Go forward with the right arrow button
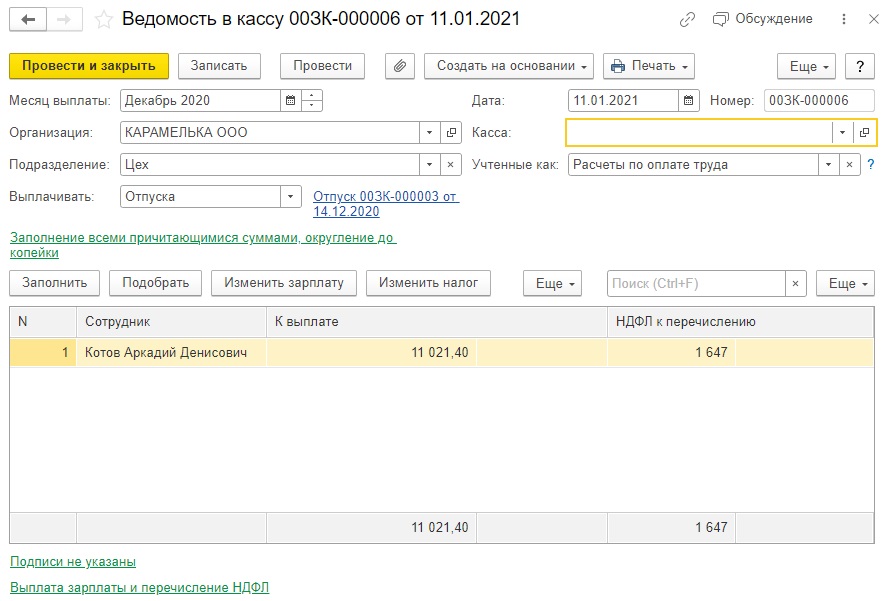Viewport: 887px width, 601px height. (64, 20)
